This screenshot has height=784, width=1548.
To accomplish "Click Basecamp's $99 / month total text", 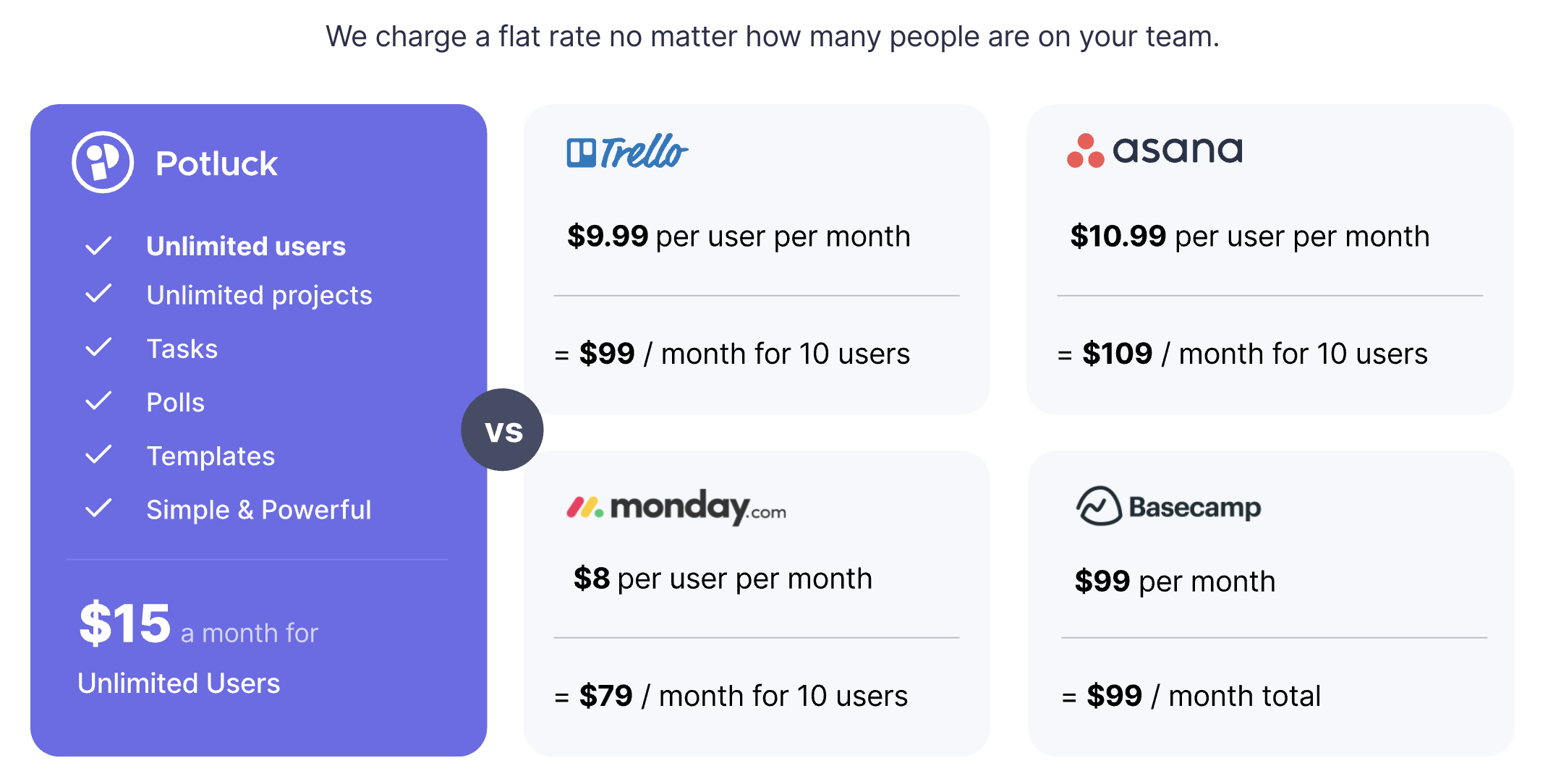I will (1204, 696).
